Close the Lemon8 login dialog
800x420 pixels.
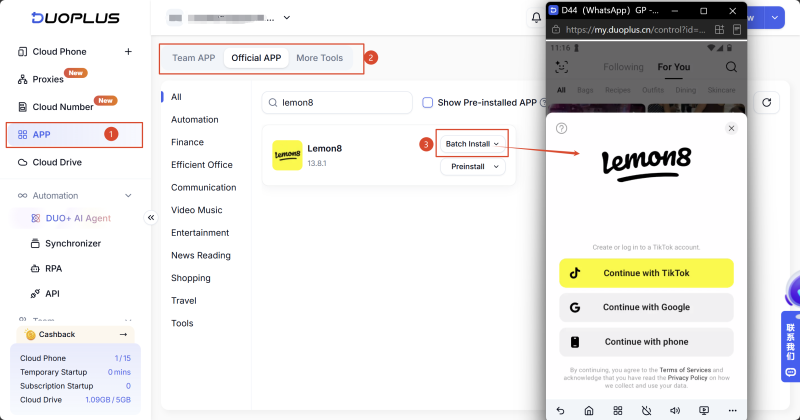[731, 128]
